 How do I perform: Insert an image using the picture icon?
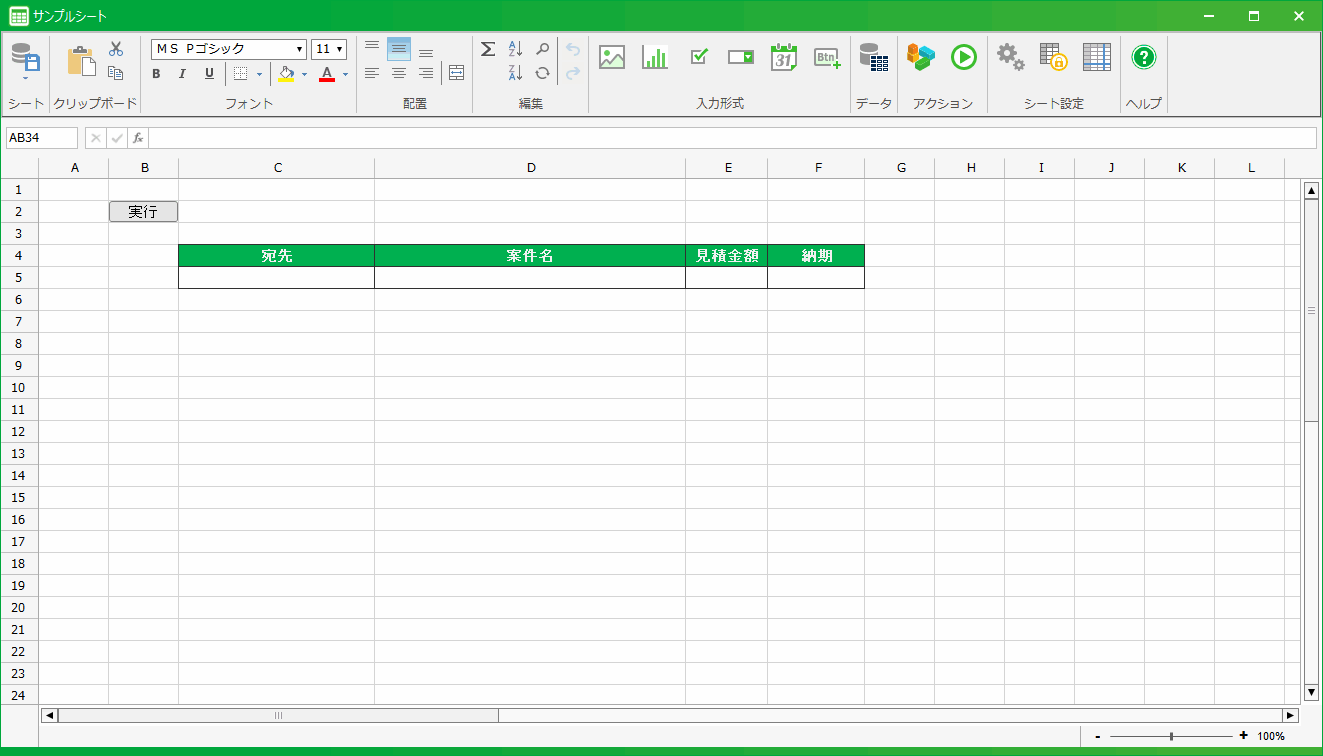[x=612, y=57]
